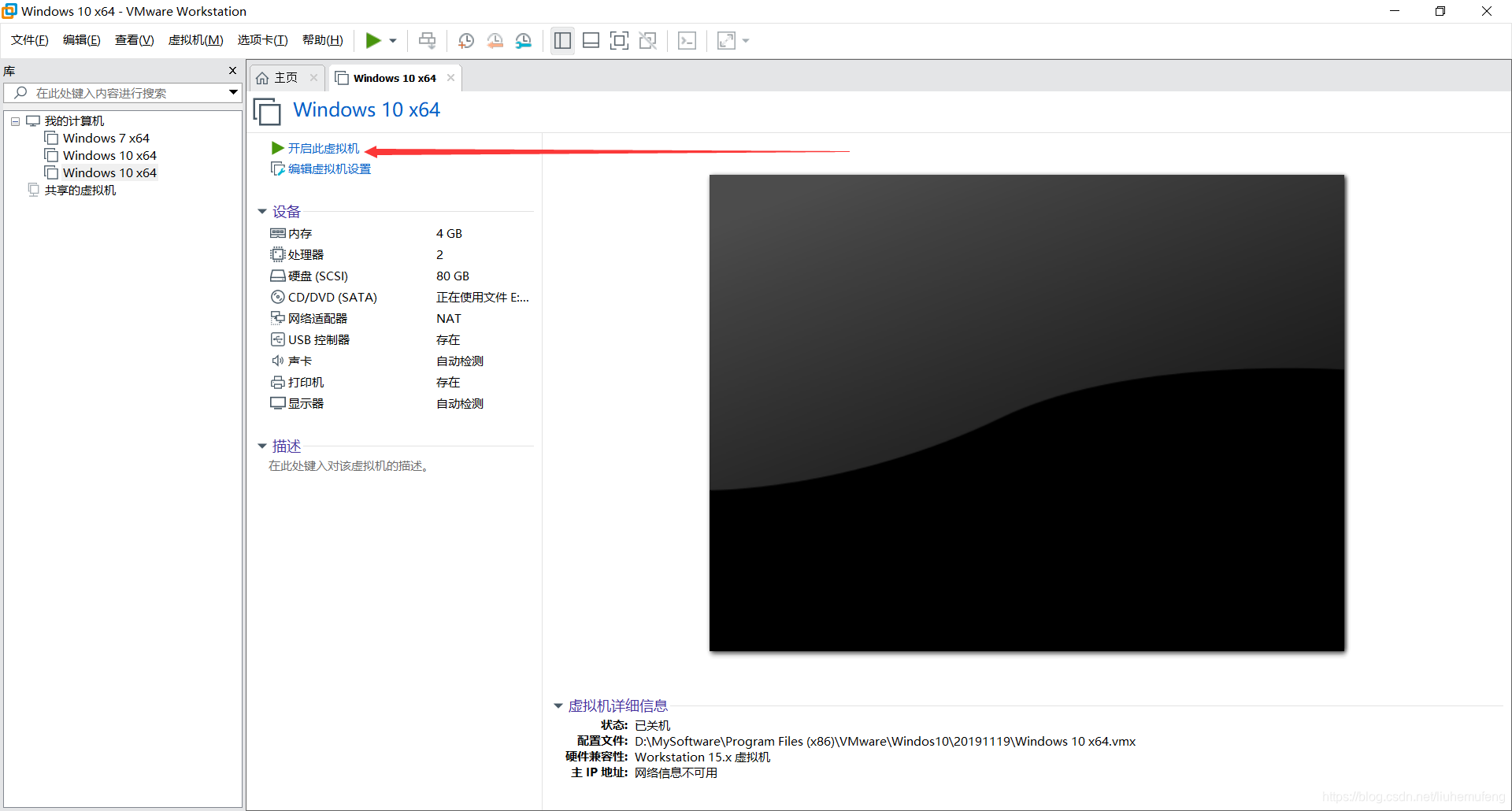Image resolution: width=1512 pixels, height=811 pixels.
Task: Open the 虚拟机(M) menu
Action: tap(196, 40)
